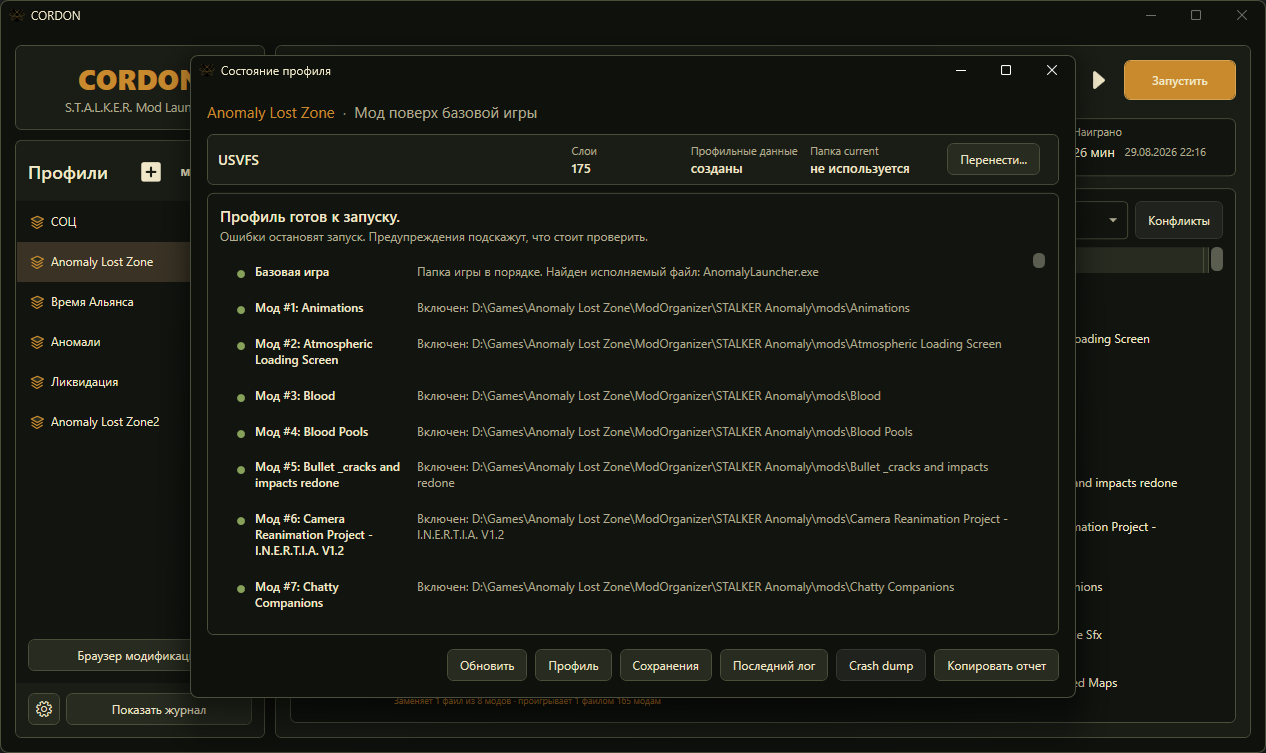This screenshot has width=1266, height=753.
Task: Click the Обновить button
Action: [x=487, y=665]
